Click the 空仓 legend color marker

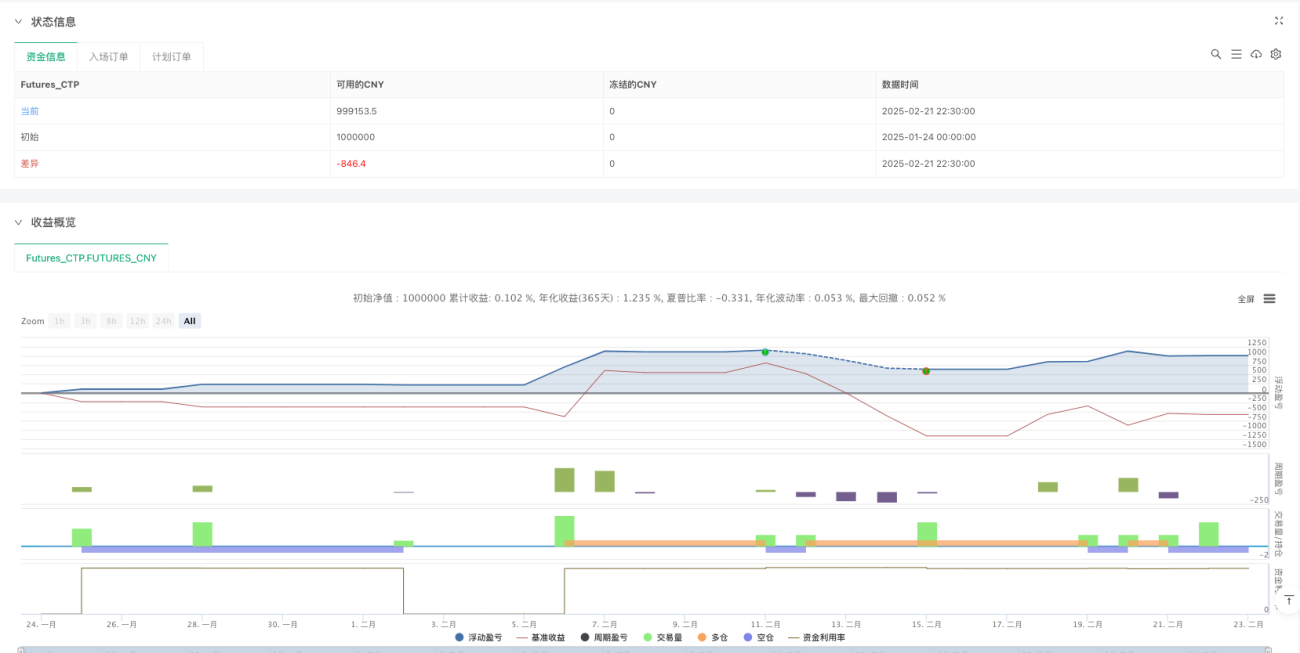[x=750, y=637]
